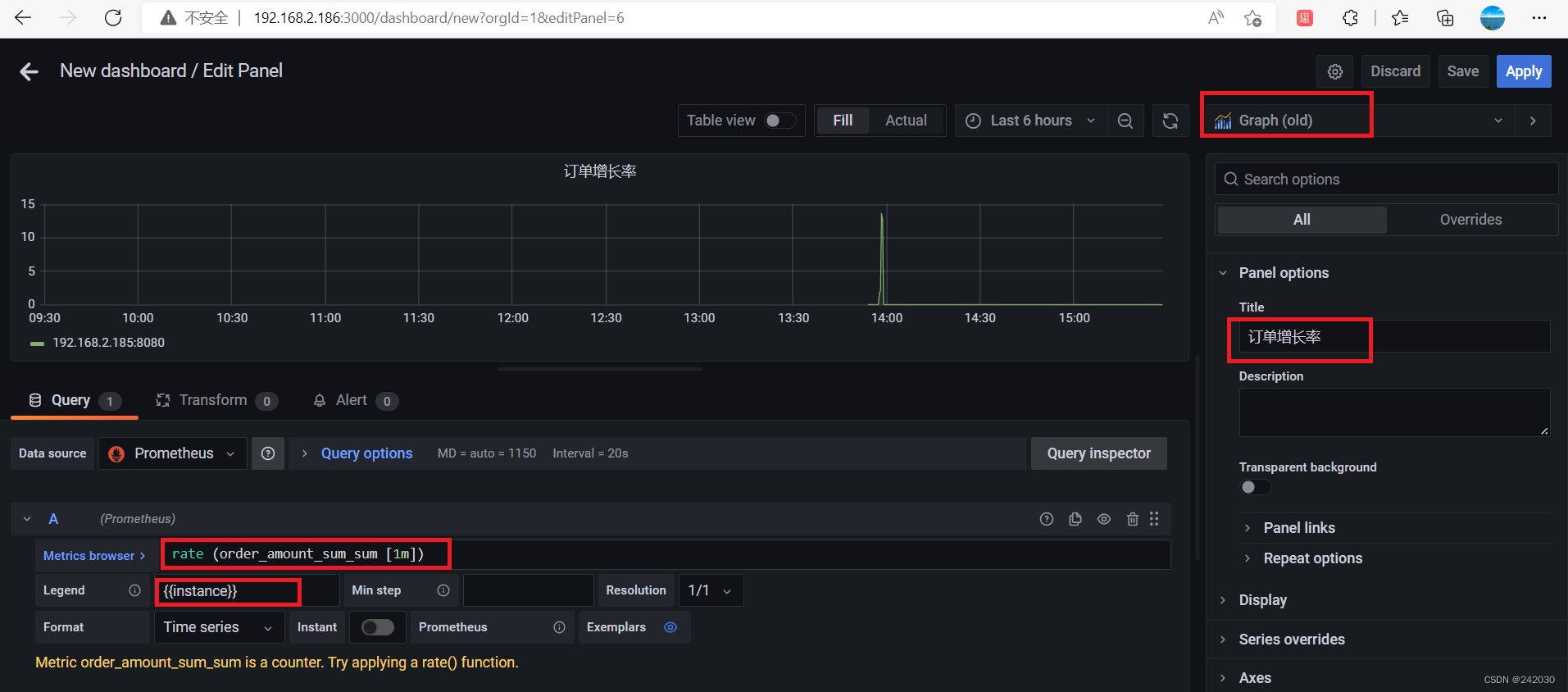Open dashboard settings gear icon
Viewport: 1568px width, 692px height.
[1335, 72]
